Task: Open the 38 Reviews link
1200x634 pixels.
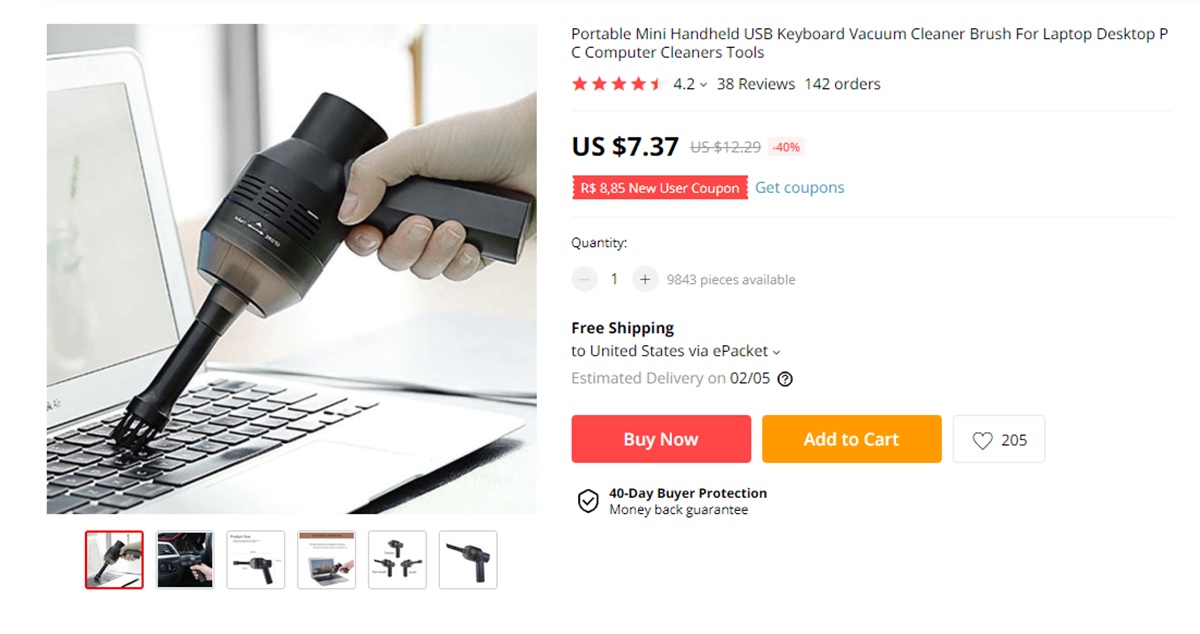Action: pyautogui.click(x=756, y=84)
